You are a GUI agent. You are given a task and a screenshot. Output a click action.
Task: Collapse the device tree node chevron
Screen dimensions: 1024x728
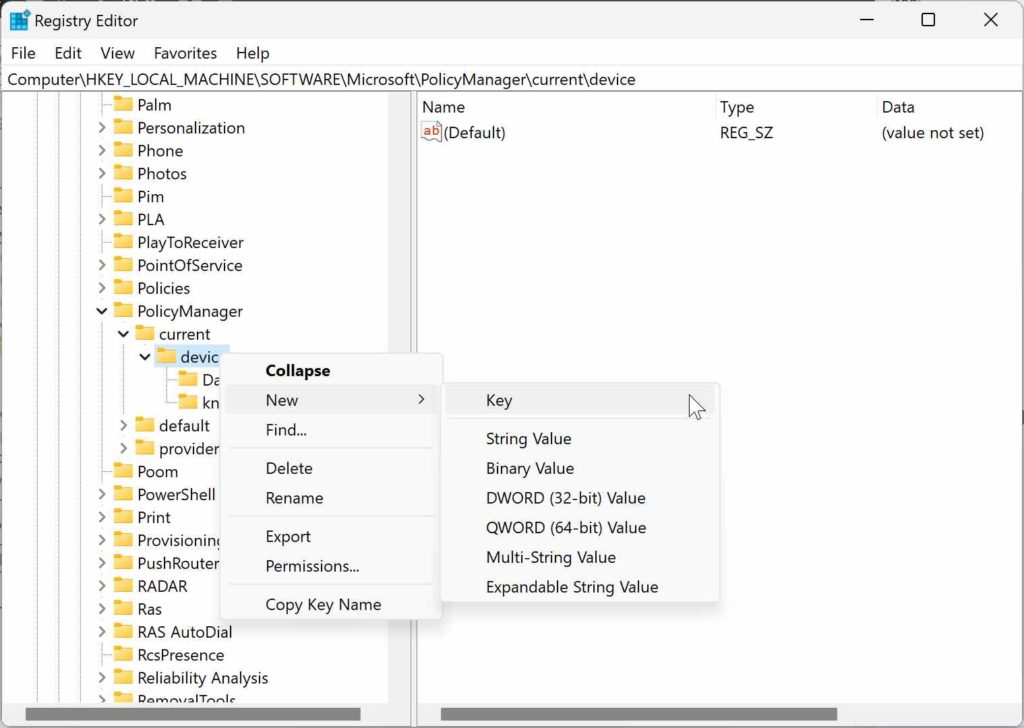point(145,356)
